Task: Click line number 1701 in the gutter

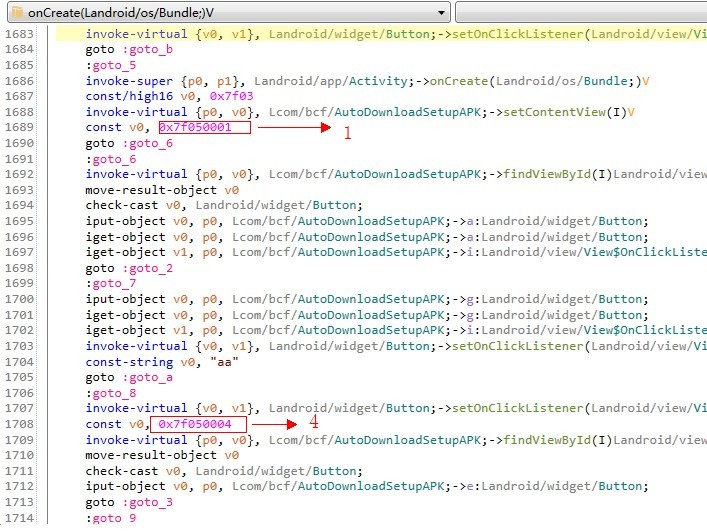Action: click(x=19, y=315)
